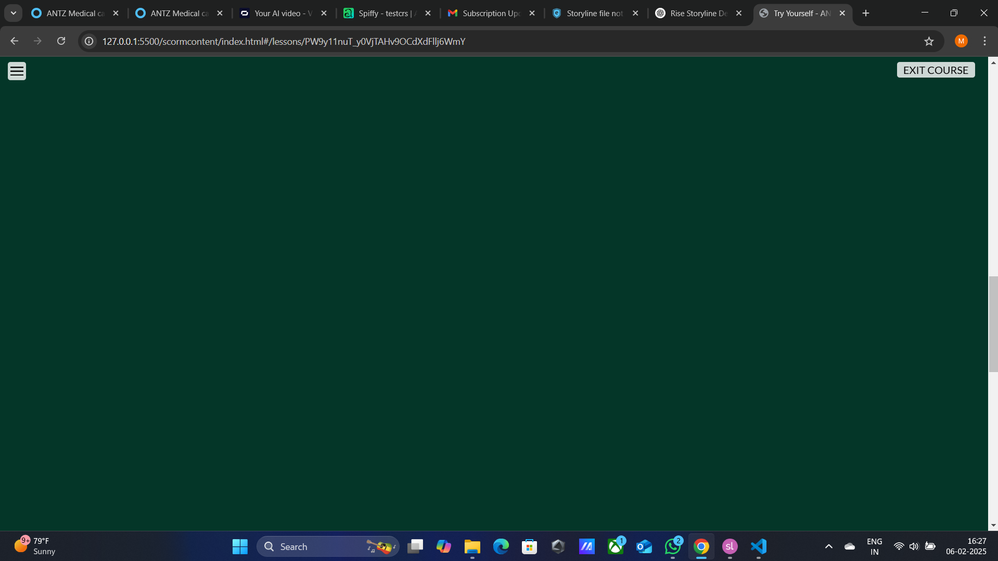Reload the current page
The height and width of the screenshot is (561, 998).
coord(61,41)
